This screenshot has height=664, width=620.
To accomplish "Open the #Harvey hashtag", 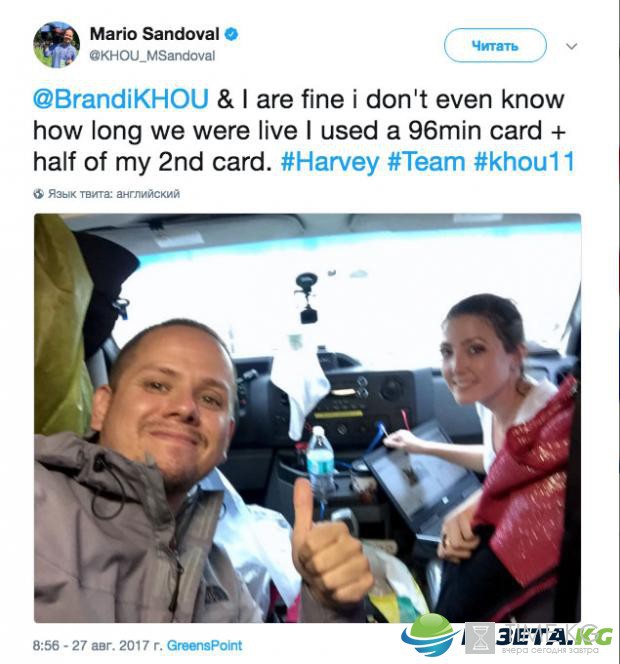I will [x=330, y=162].
